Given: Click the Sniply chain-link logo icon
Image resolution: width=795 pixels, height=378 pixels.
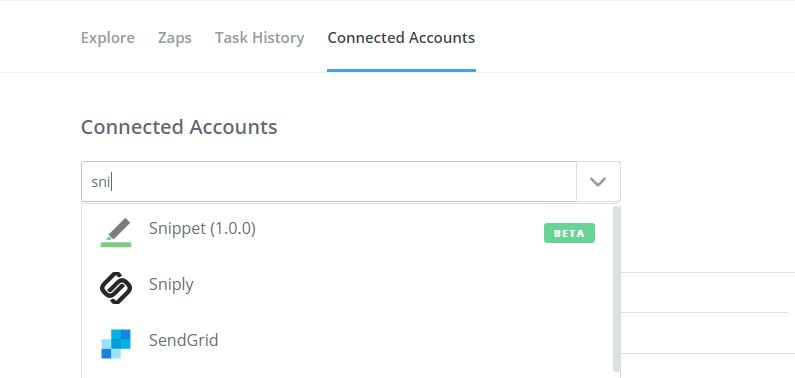Looking at the screenshot, I should click(116, 288).
